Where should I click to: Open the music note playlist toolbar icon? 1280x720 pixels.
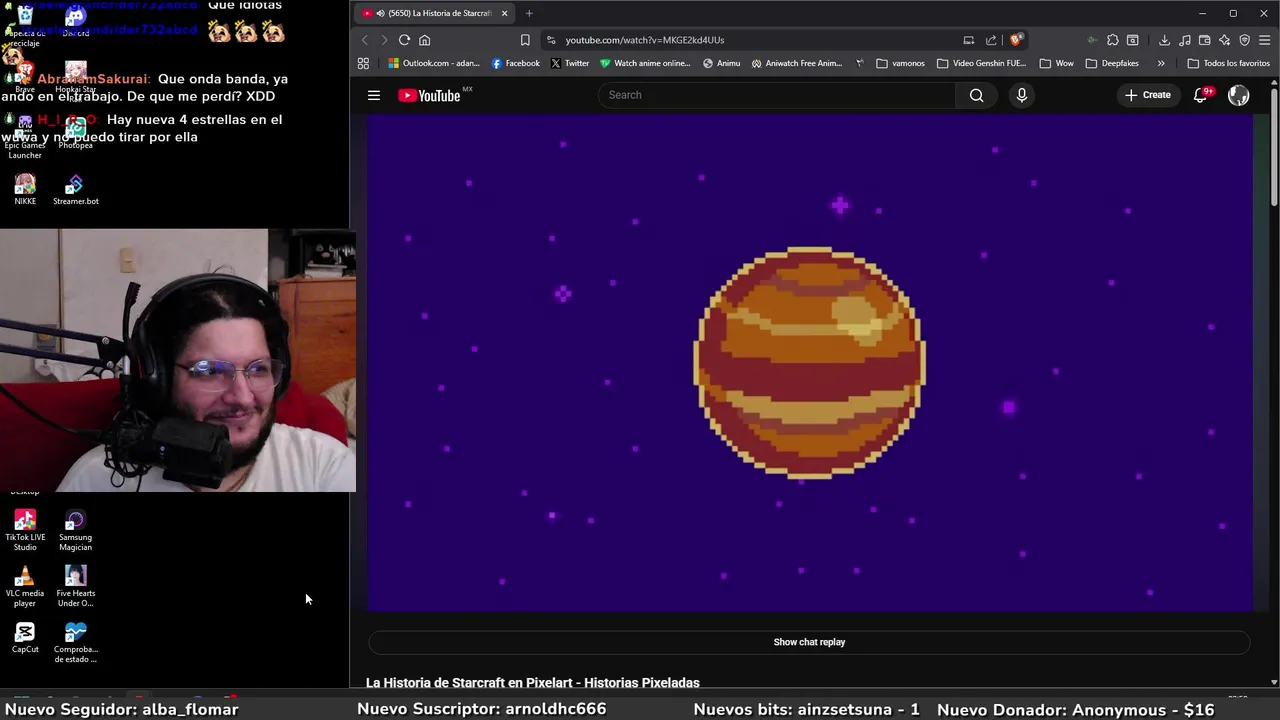tap(1185, 40)
